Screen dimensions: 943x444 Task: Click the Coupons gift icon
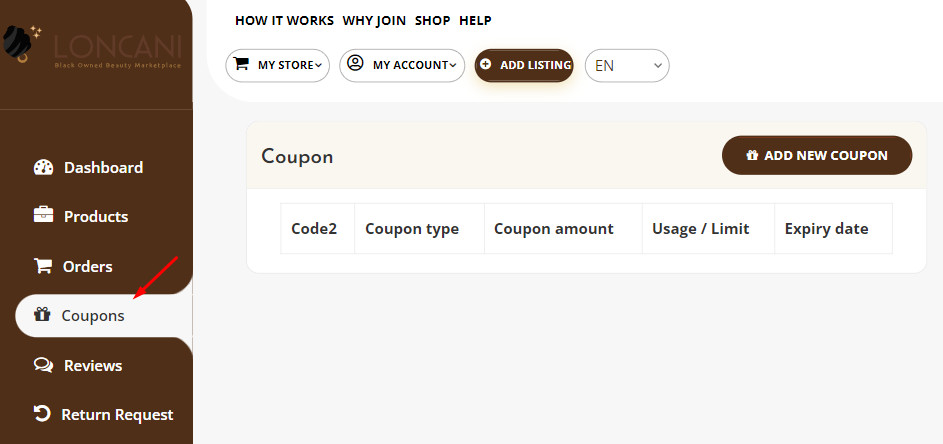point(42,314)
